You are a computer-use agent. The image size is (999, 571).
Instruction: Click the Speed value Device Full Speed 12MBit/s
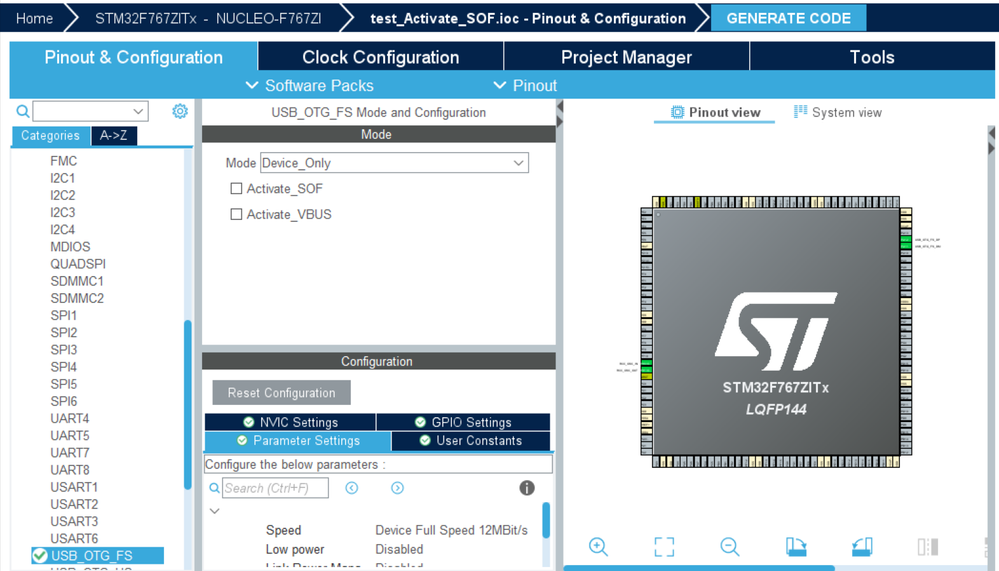(452, 530)
